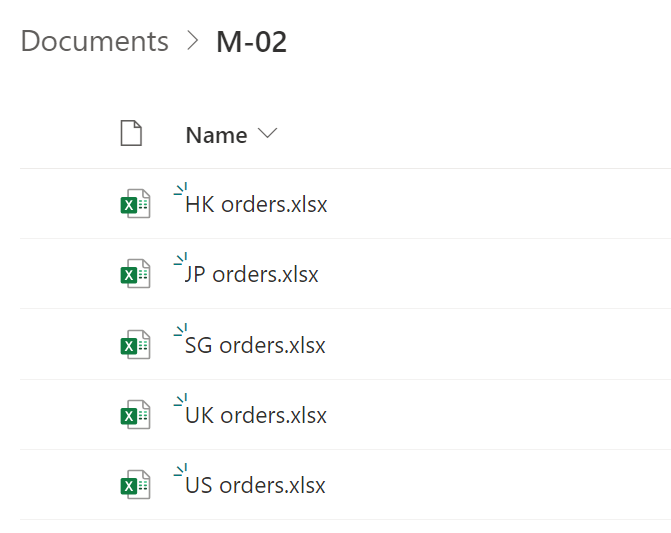Open JP orders.xlsx file
Image resolution: width=671 pixels, height=533 pixels.
pyautogui.click(x=252, y=275)
